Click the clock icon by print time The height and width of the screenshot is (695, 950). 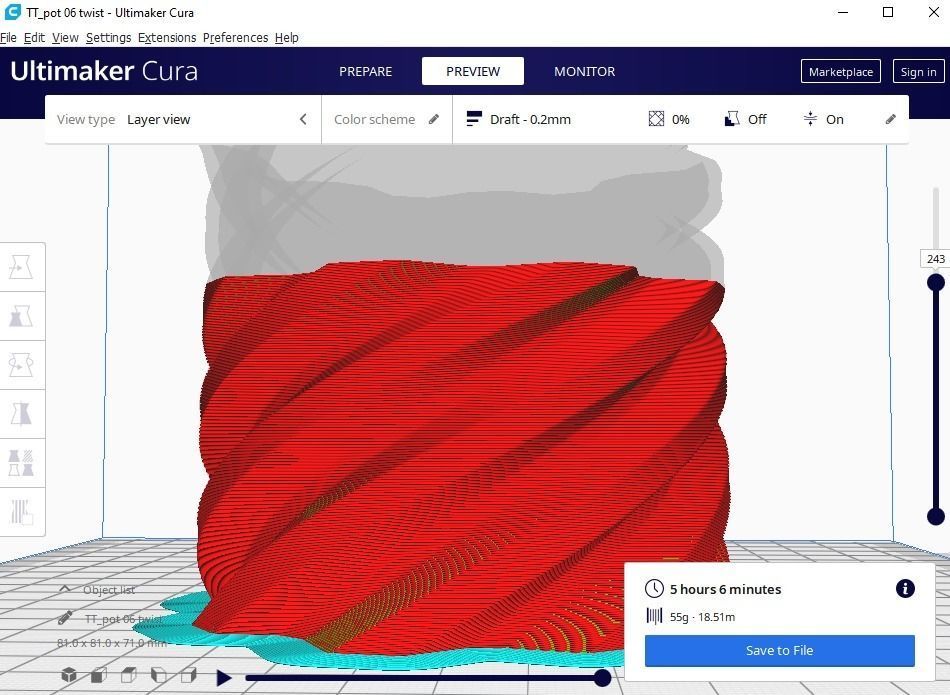(x=654, y=588)
